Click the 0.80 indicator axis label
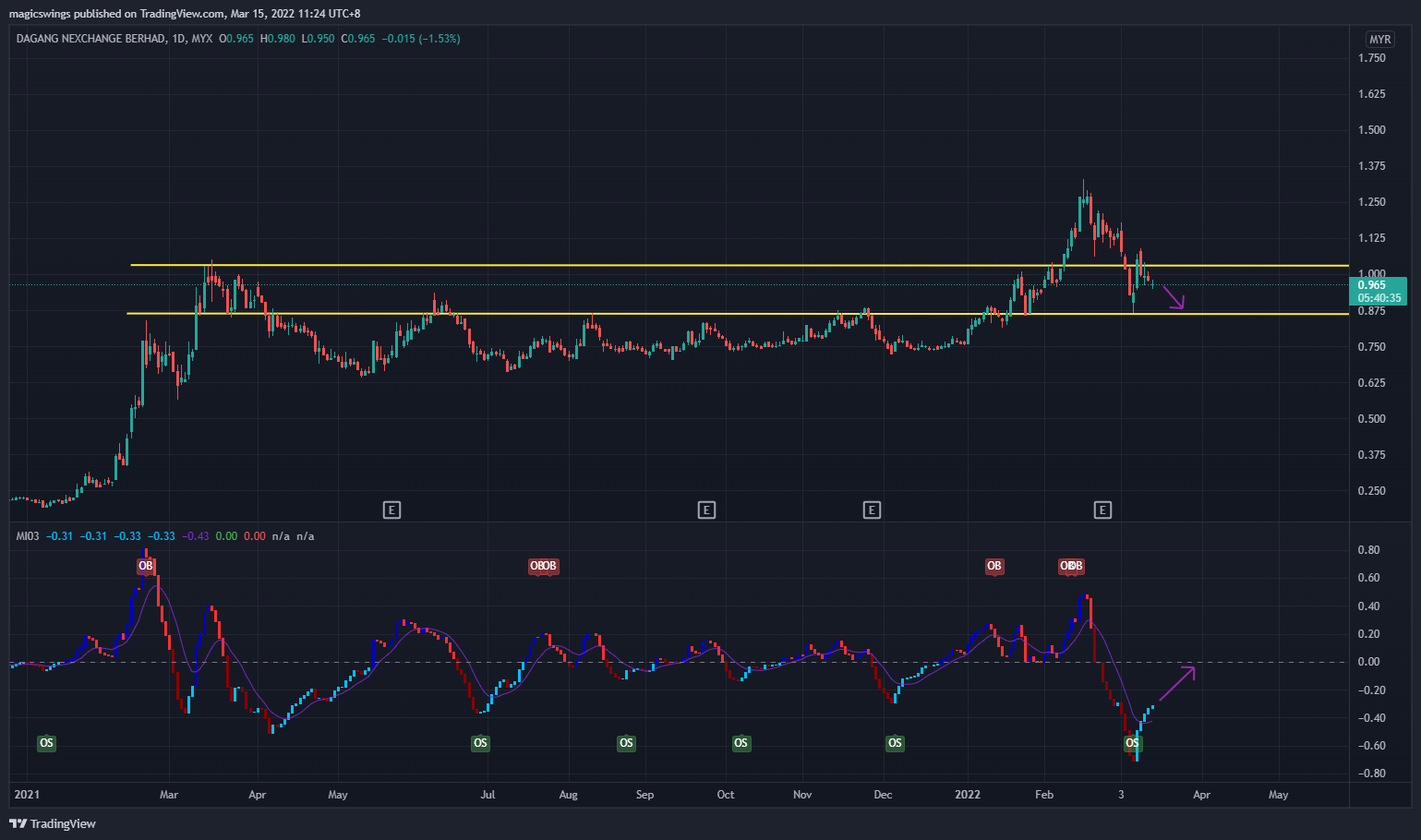This screenshot has width=1421, height=840. (1369, 550)
